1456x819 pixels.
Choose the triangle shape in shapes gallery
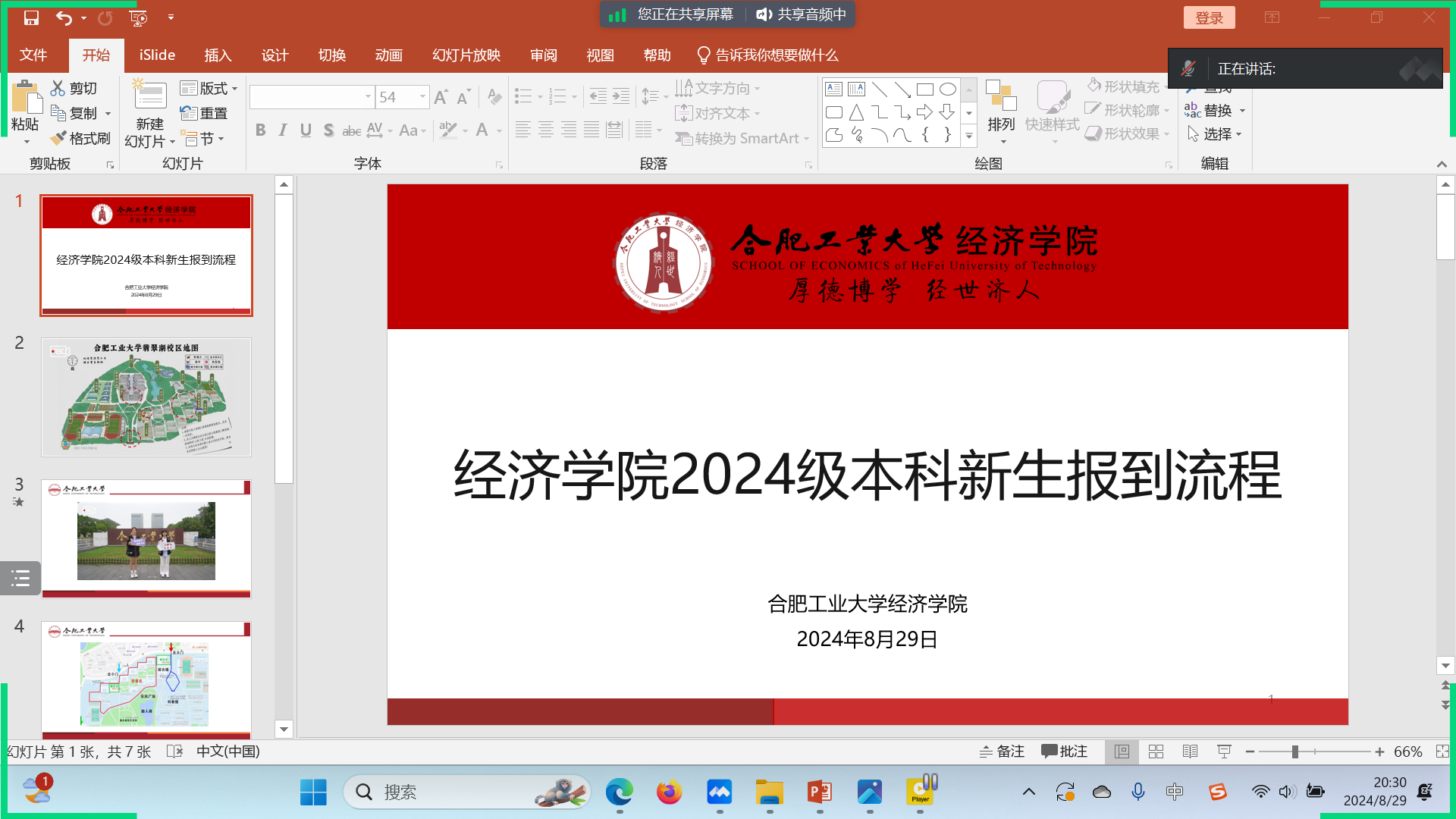tap(856, 112)
